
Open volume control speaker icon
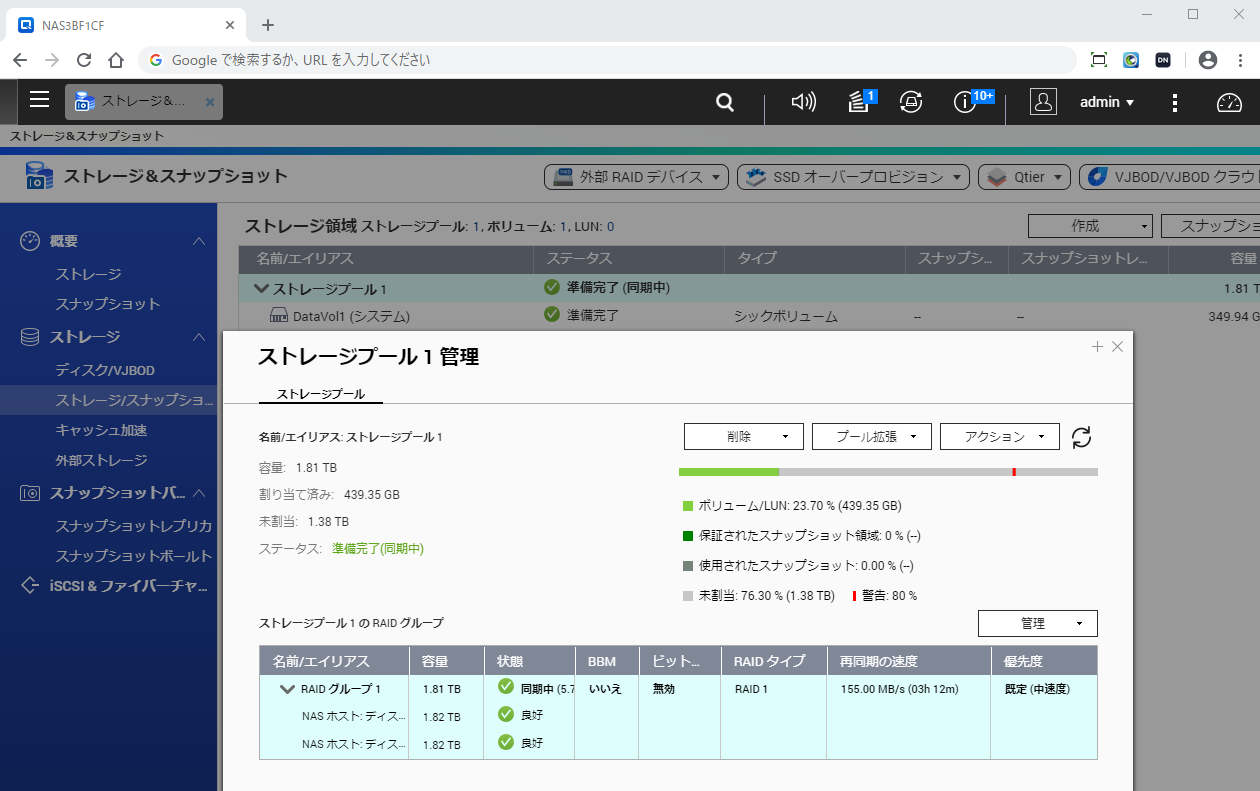[x=803, y=102]
